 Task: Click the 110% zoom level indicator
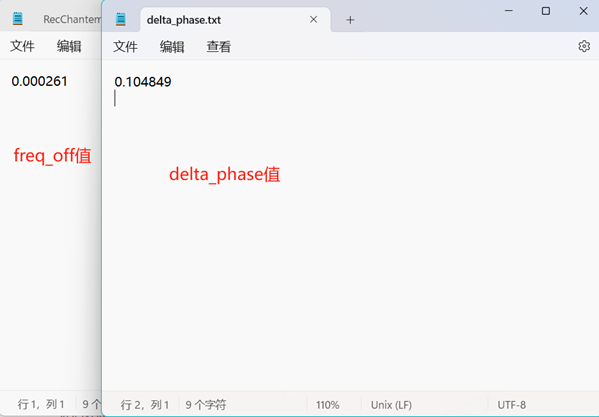pyautogui.click(x=327, y=405)
